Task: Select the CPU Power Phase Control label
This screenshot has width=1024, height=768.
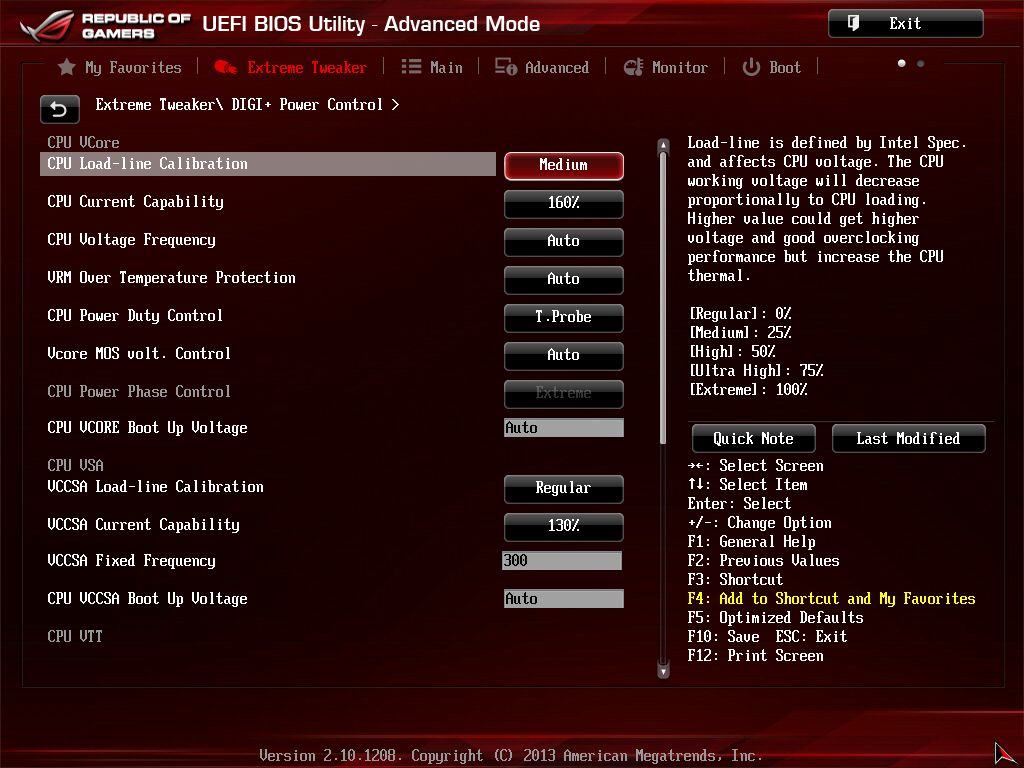Action: (x=139, y=391)
